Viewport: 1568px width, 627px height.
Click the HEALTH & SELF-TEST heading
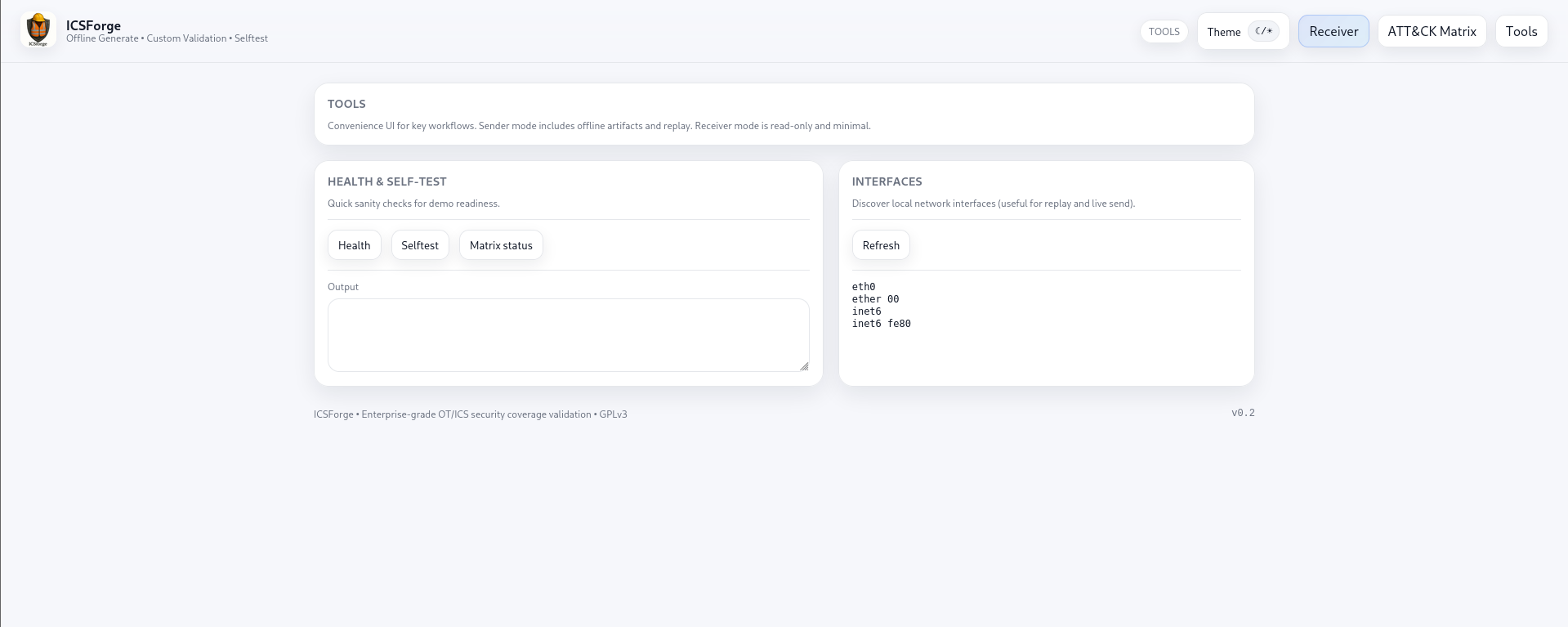(386, 181)
